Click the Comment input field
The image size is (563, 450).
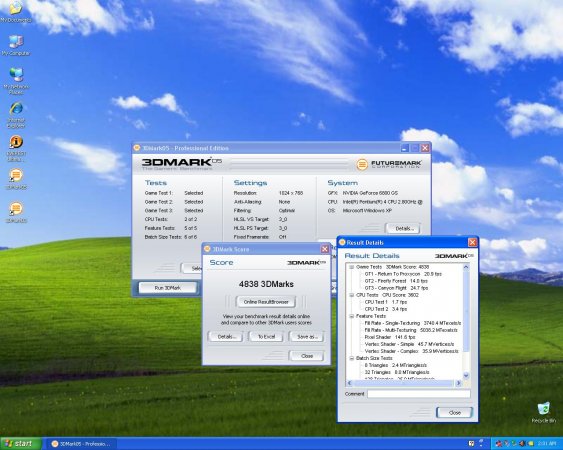pos(419,394)
